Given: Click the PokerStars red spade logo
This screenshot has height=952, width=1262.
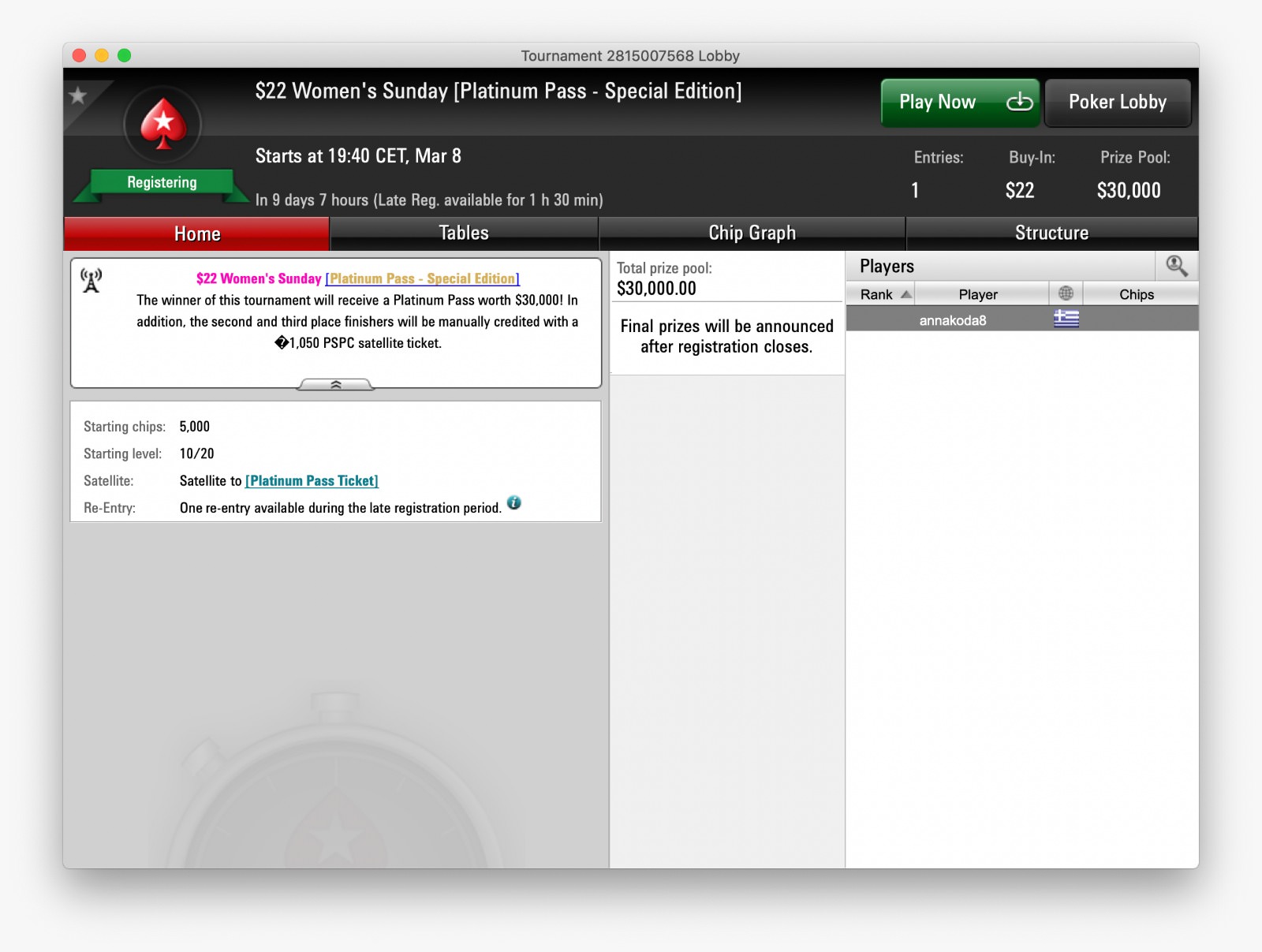Looking at the screenshot, I should (162, 124).
